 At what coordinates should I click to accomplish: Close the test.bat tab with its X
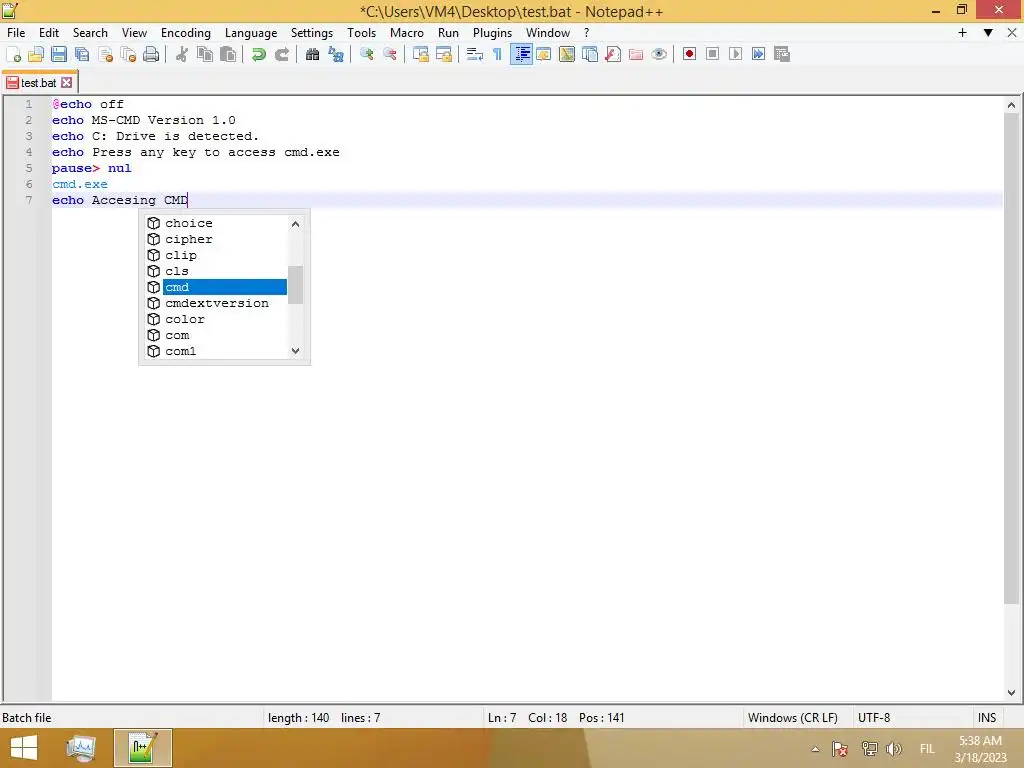coord(67,83)
